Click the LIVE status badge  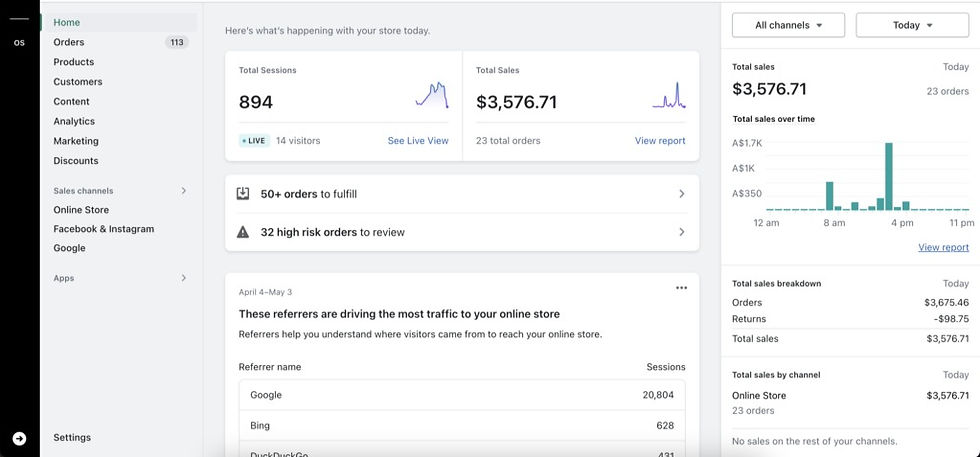tap(254, 141)
